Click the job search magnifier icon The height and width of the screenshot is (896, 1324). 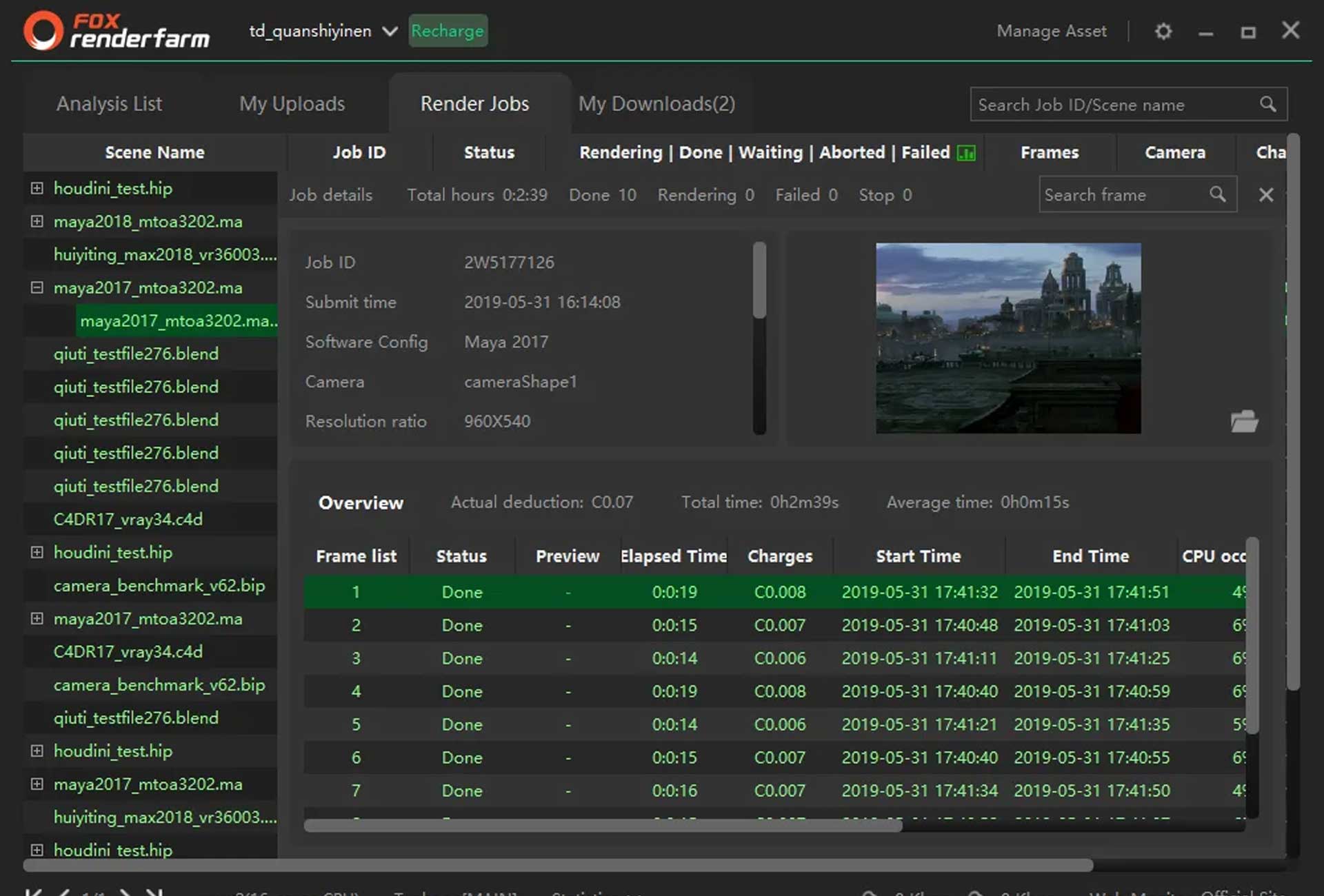1267,104
